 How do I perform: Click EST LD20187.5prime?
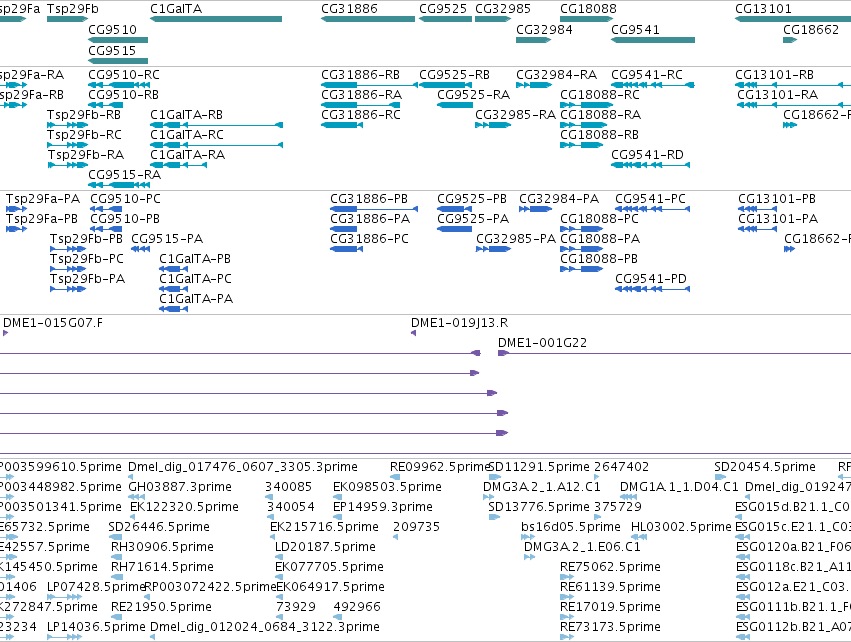point(280,557)
